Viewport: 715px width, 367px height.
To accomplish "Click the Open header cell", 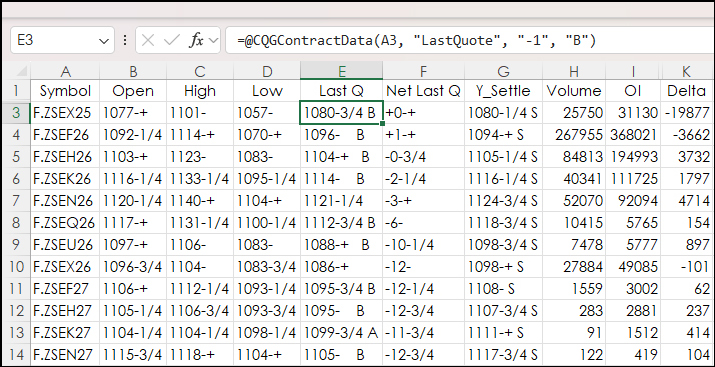I will click(133, 91).
